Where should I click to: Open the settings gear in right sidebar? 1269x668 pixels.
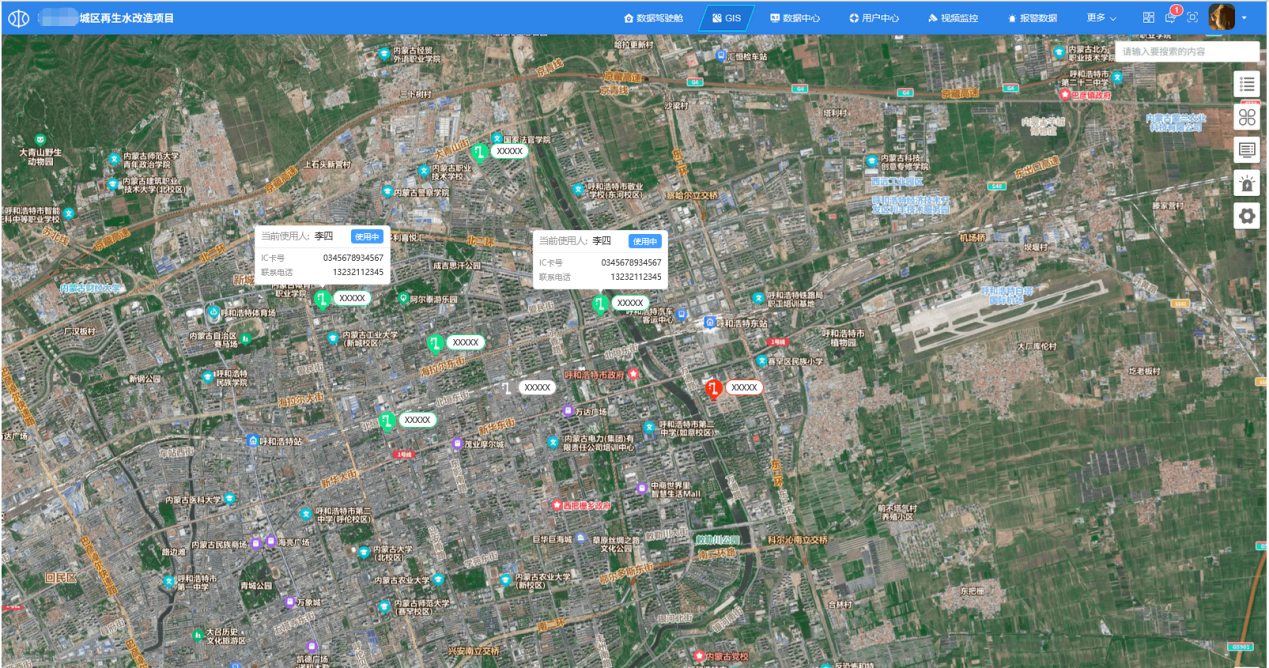tap(1246, 216)
